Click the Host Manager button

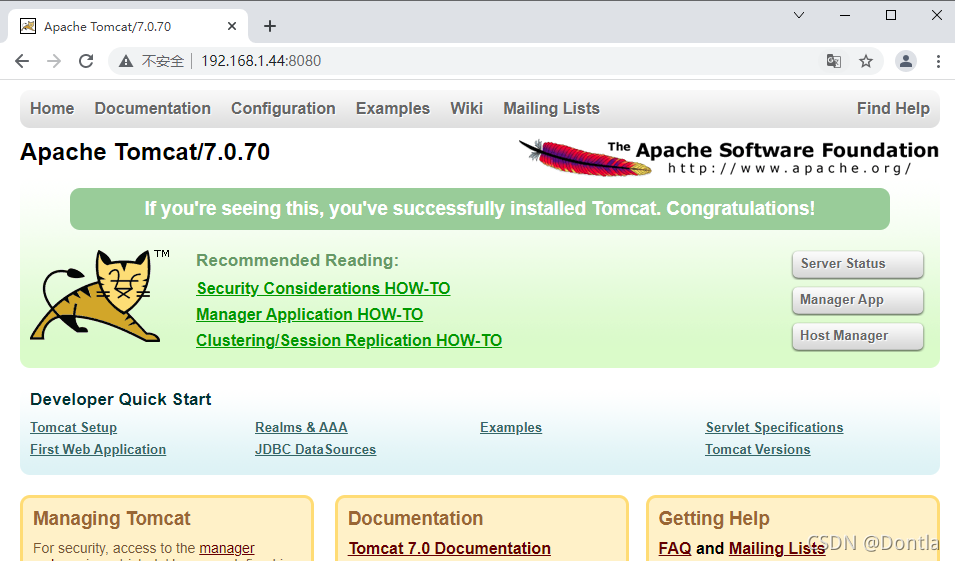click(858, 336)
